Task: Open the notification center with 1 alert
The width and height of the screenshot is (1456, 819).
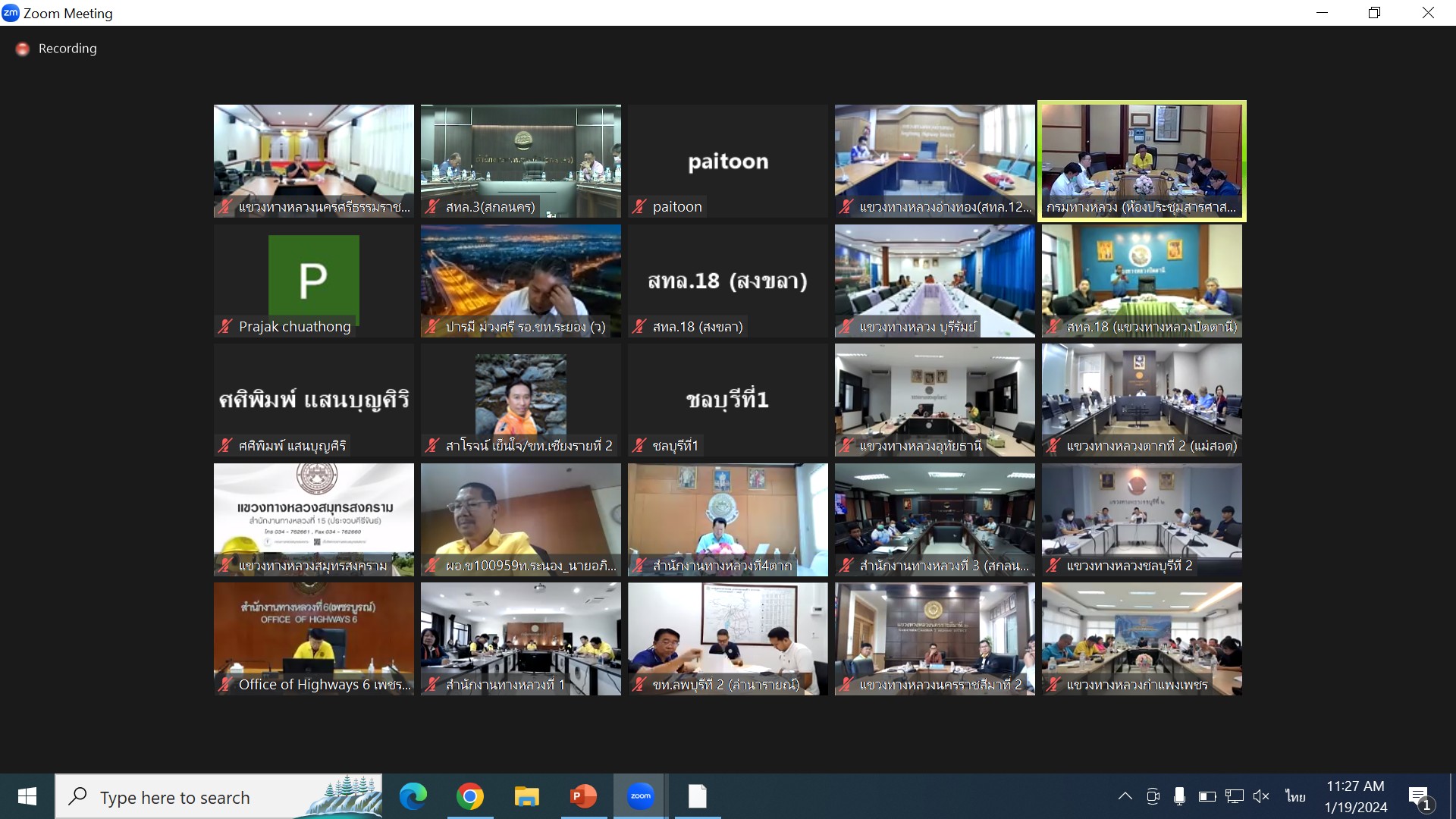Action: (1420, 798)
